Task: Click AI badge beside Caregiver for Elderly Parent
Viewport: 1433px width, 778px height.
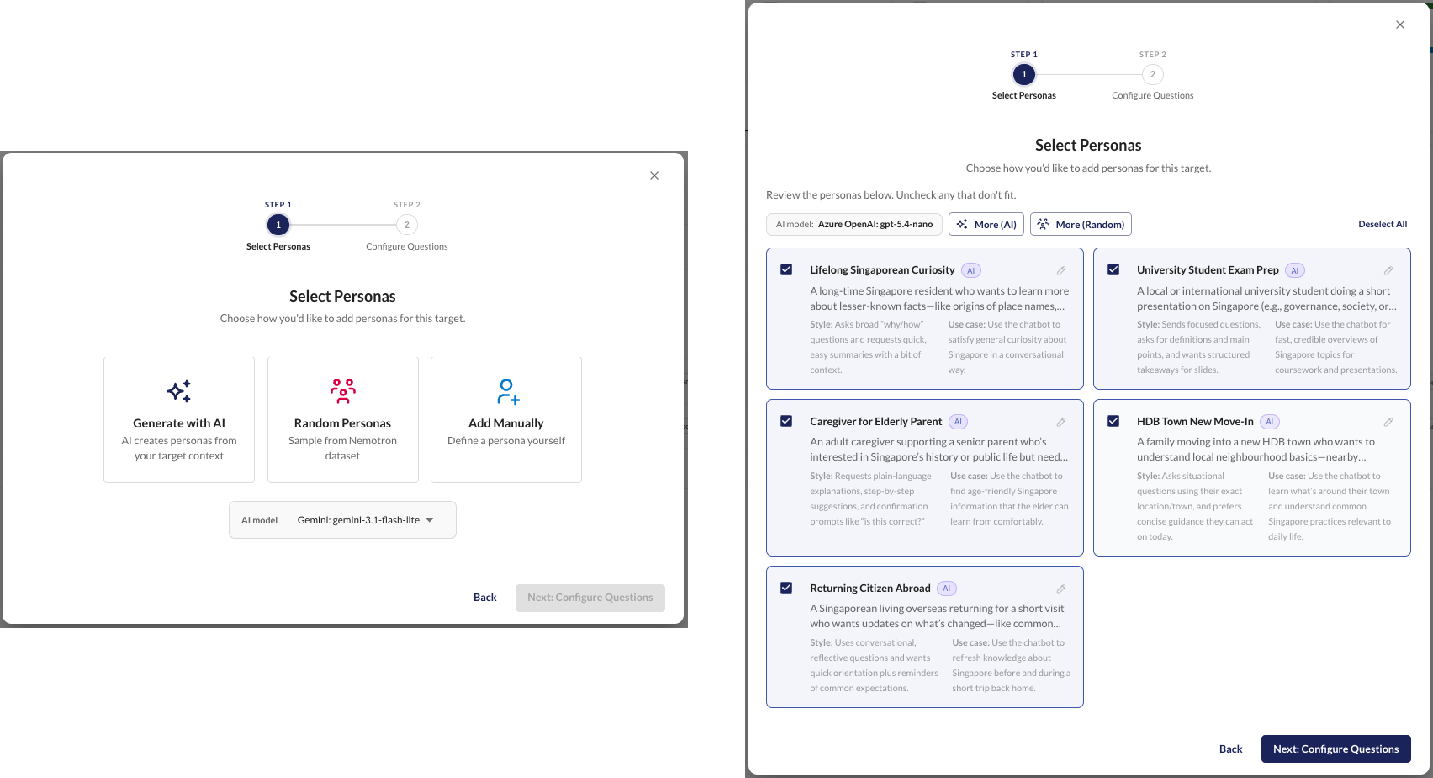Action: pyautogui.click(x=958, y=421)
